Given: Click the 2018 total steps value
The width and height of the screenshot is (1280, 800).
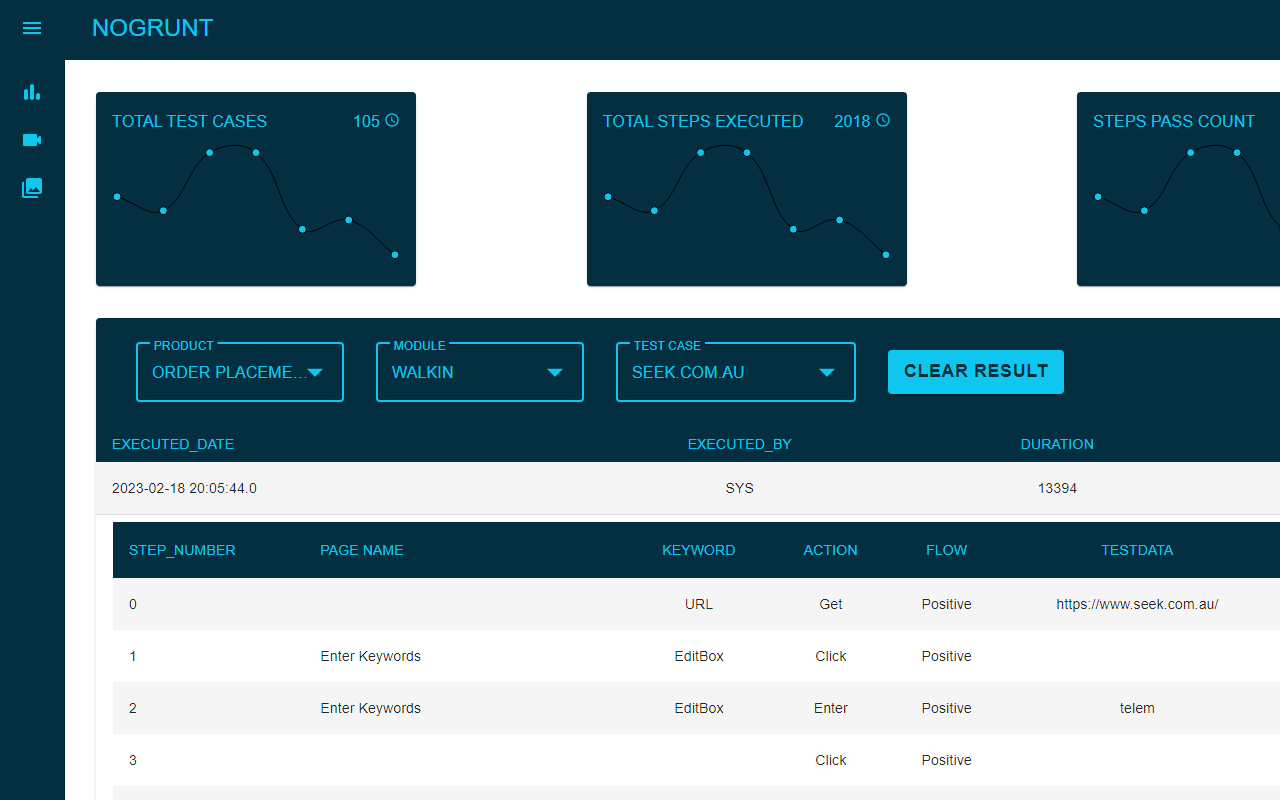Looking at the screenshot, I should (852, 121).
